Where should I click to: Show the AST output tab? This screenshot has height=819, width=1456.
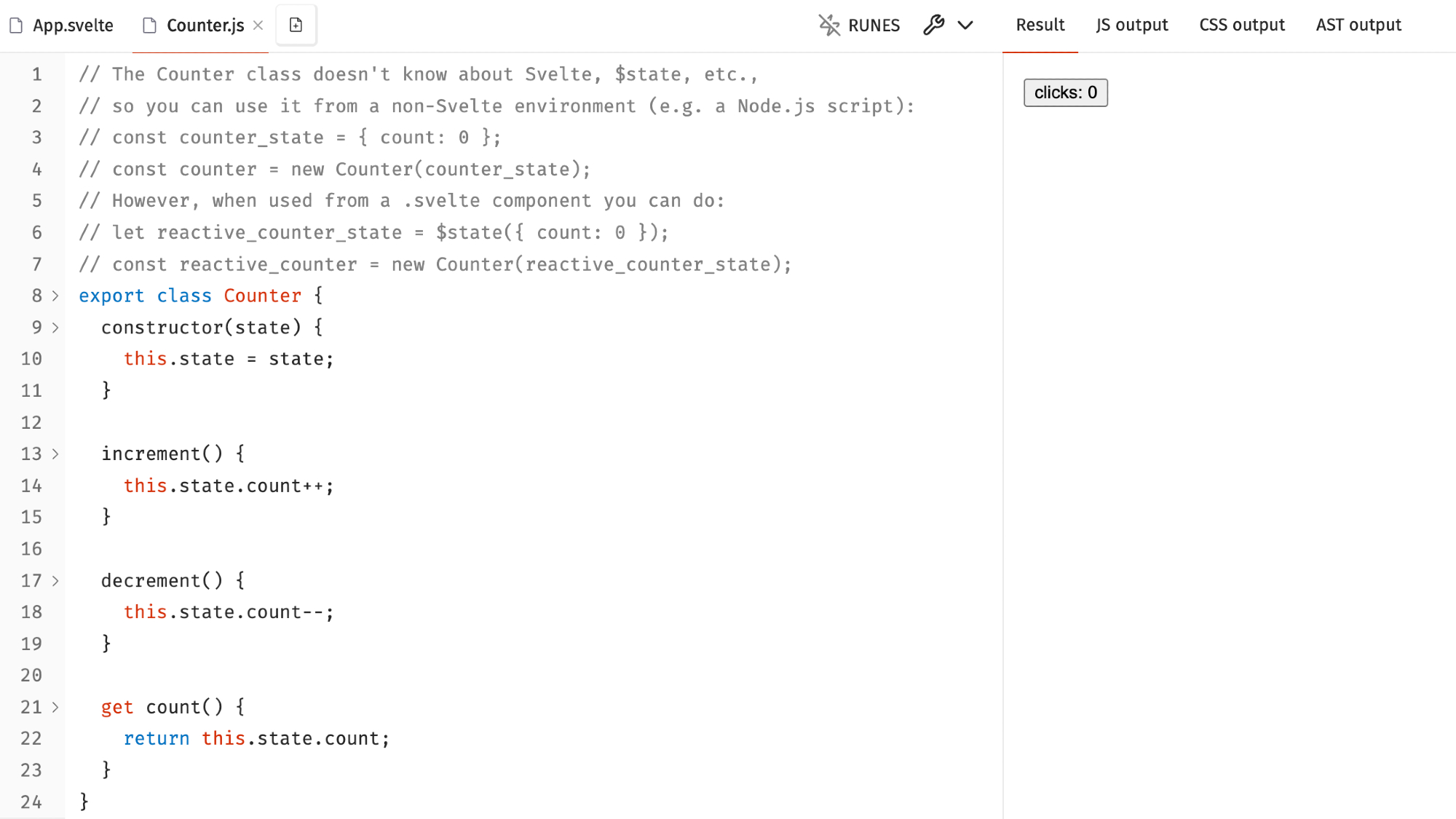point(1358,25)
